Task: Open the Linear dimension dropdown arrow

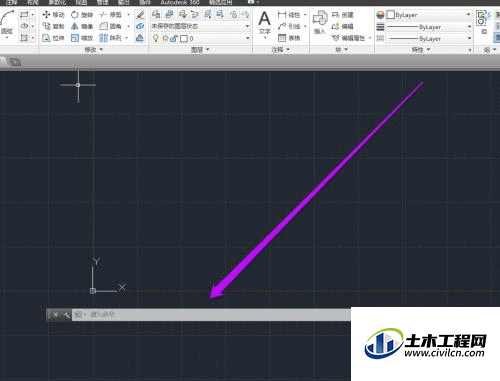Action: click(305, 15)
